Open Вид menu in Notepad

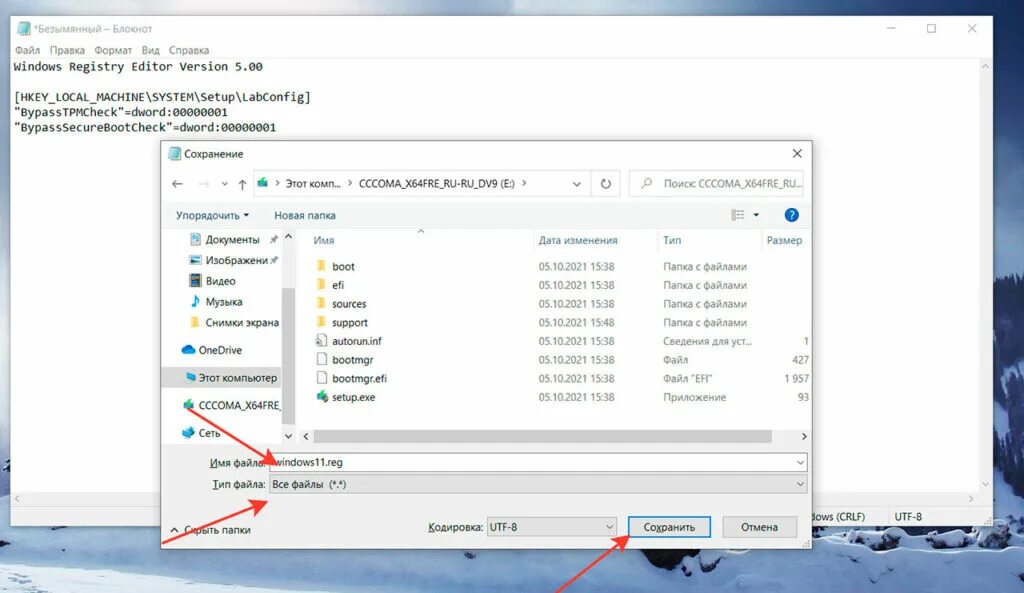click(x=150, y=50)
